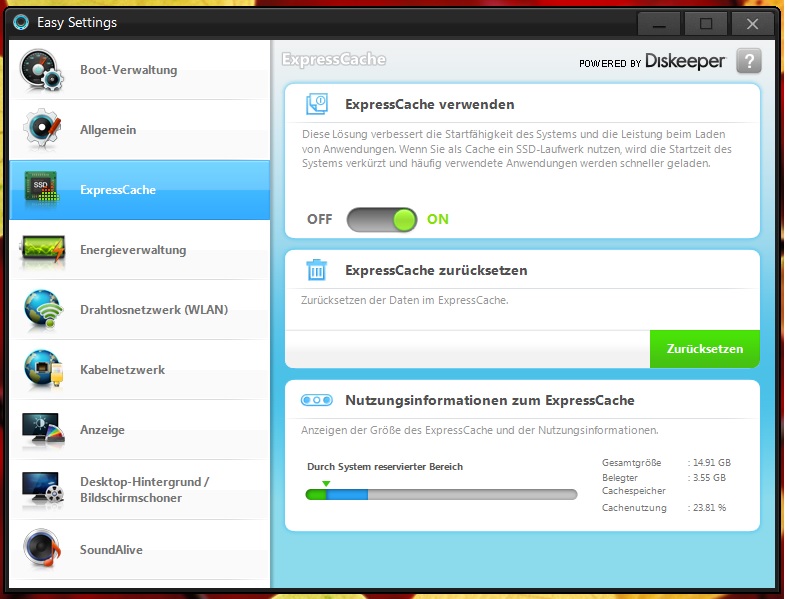The image size is (786, 599).
Task: Click the Diskeeper logo link
Action: (x=685, y=61)
